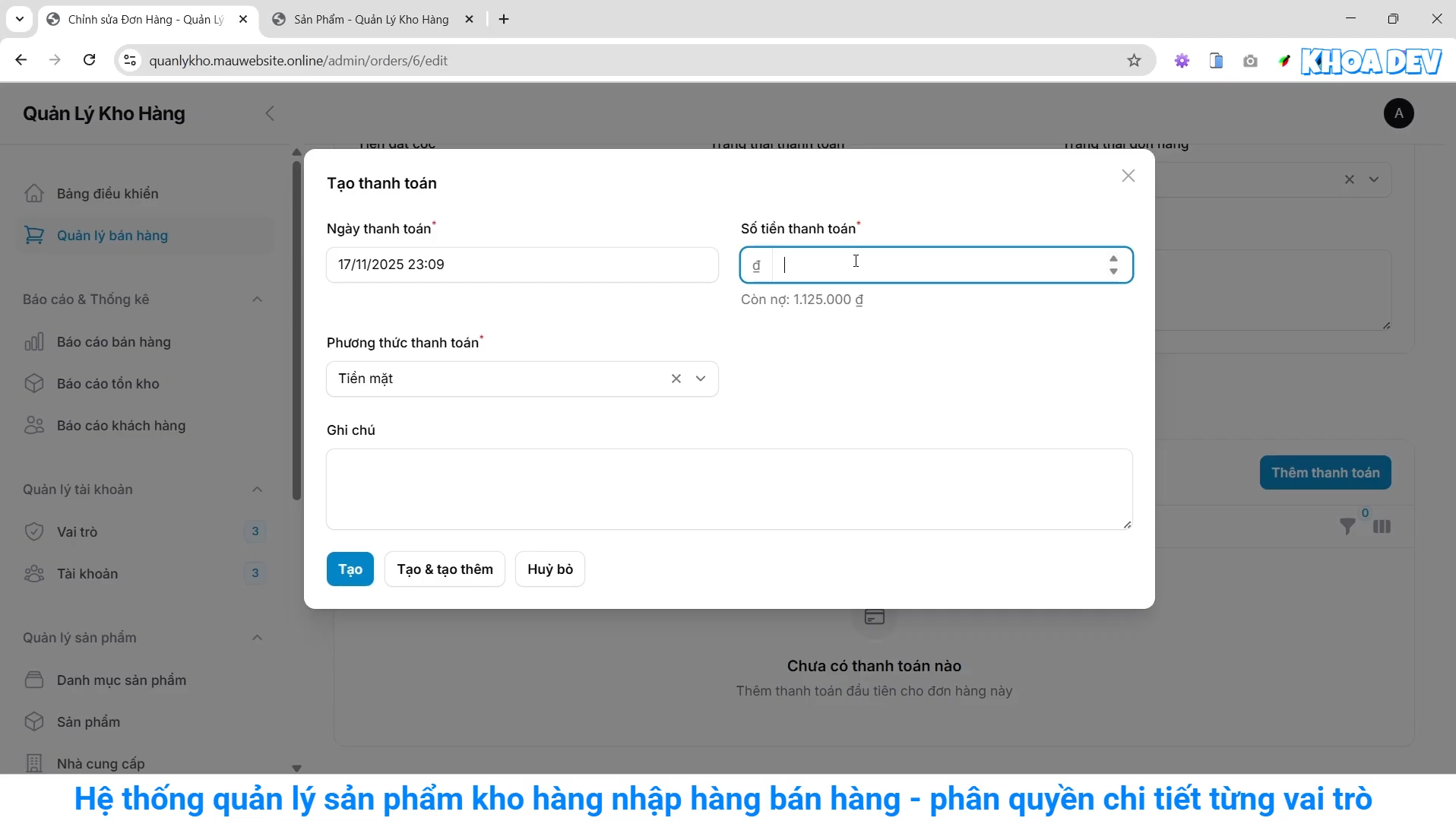Open the order status dropdown chevron
The image size is (1456, 821).
1374,179
